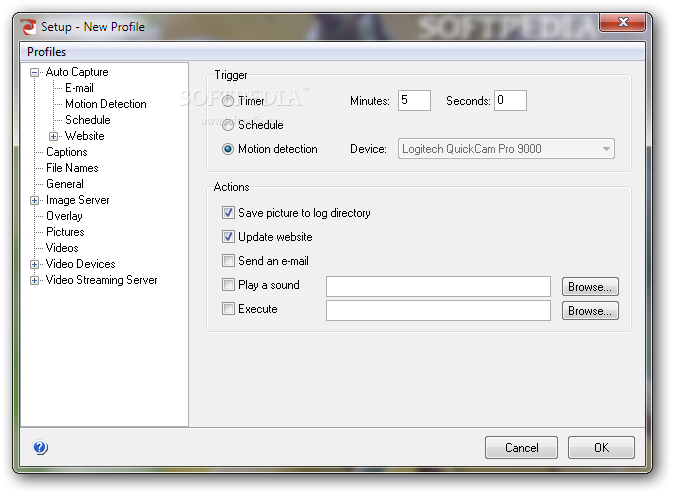Click the Cancel button
This screenshot has height=494, width=673.
click(521, 448)
